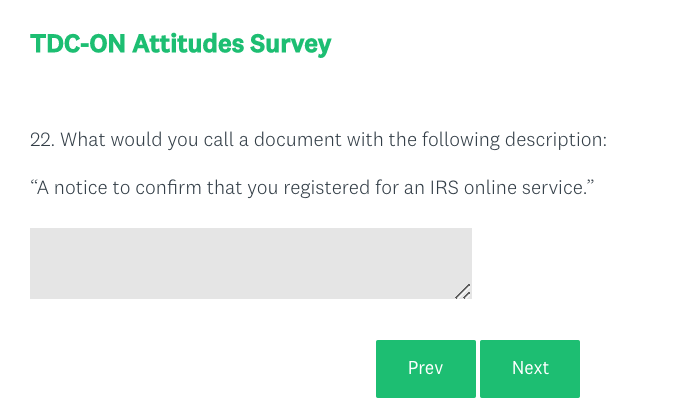This screenshot has height=420, width=686.
Task: Click the corner grip on answer box
Action: point(463,291)
